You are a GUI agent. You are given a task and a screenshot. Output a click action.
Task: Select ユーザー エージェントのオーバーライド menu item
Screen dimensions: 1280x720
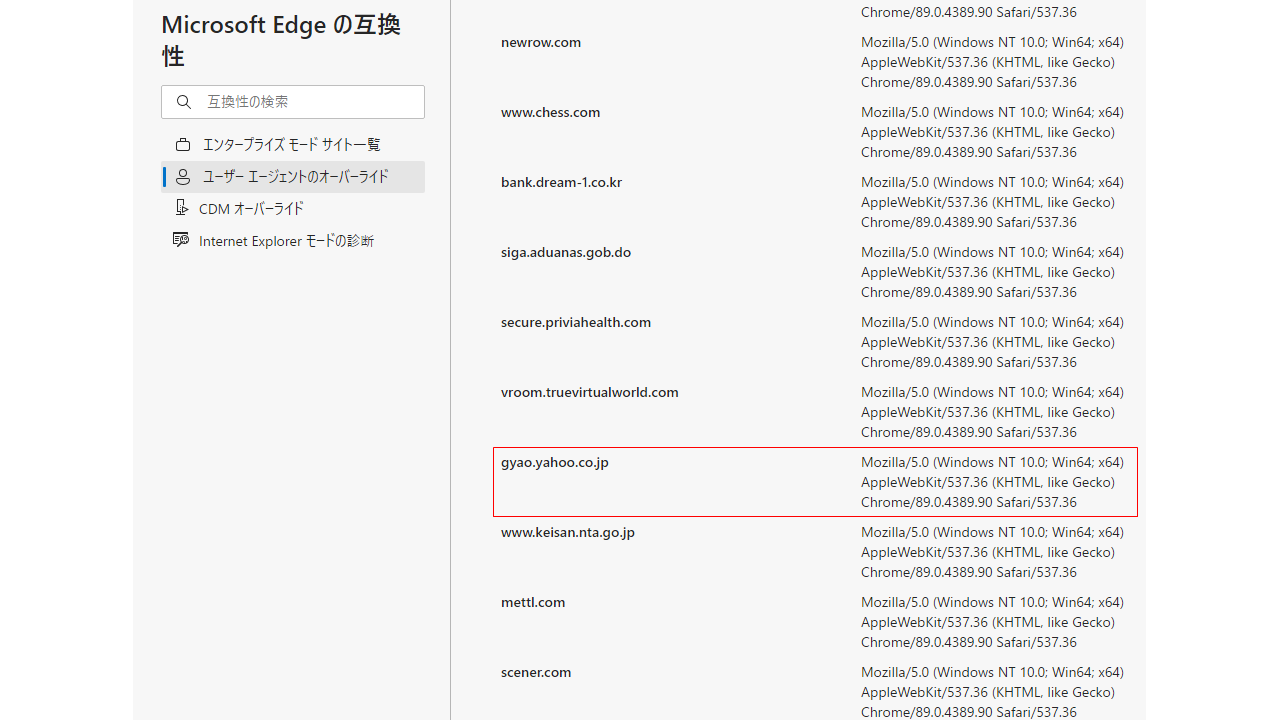coord(293,177)
